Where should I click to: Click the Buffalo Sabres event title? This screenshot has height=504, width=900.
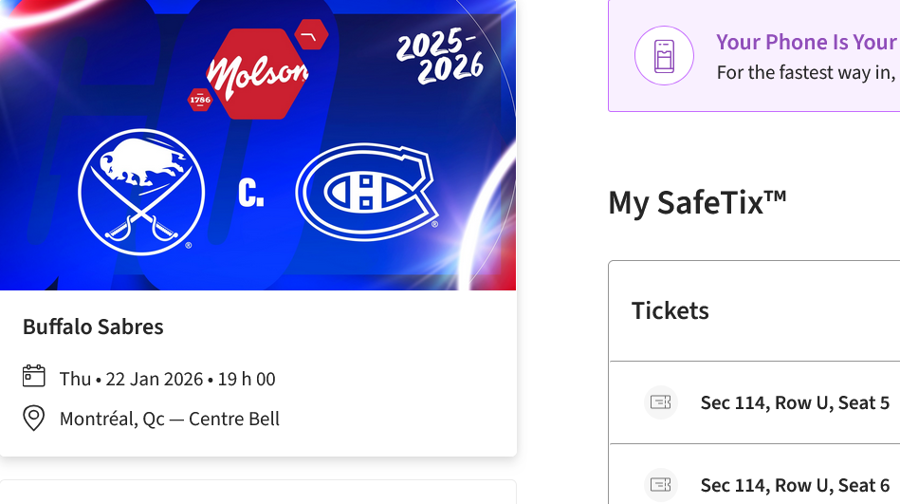coord(93,327)
